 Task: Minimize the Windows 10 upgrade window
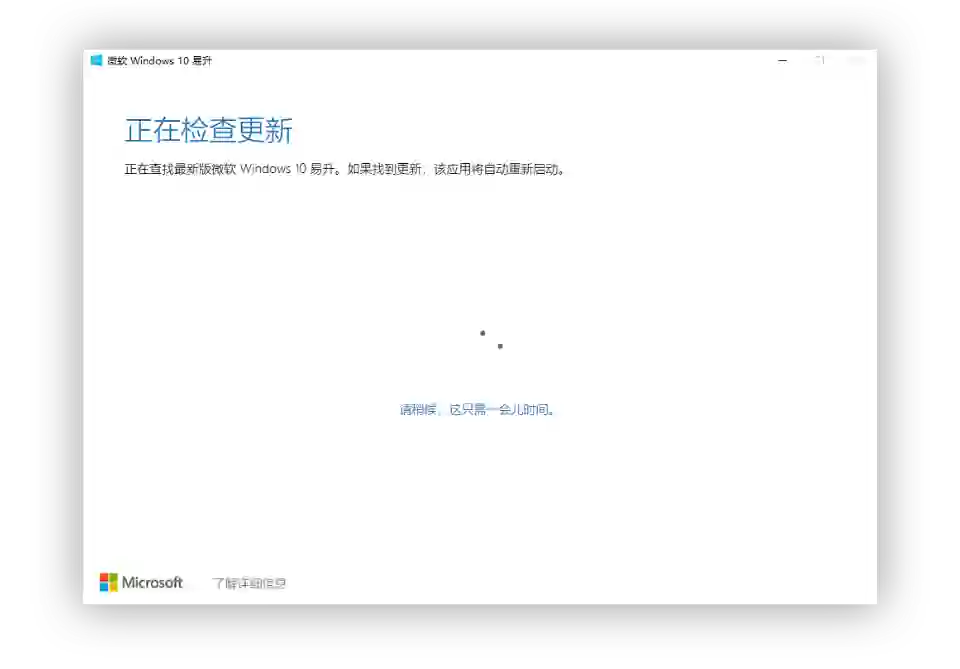click(782, 61)
